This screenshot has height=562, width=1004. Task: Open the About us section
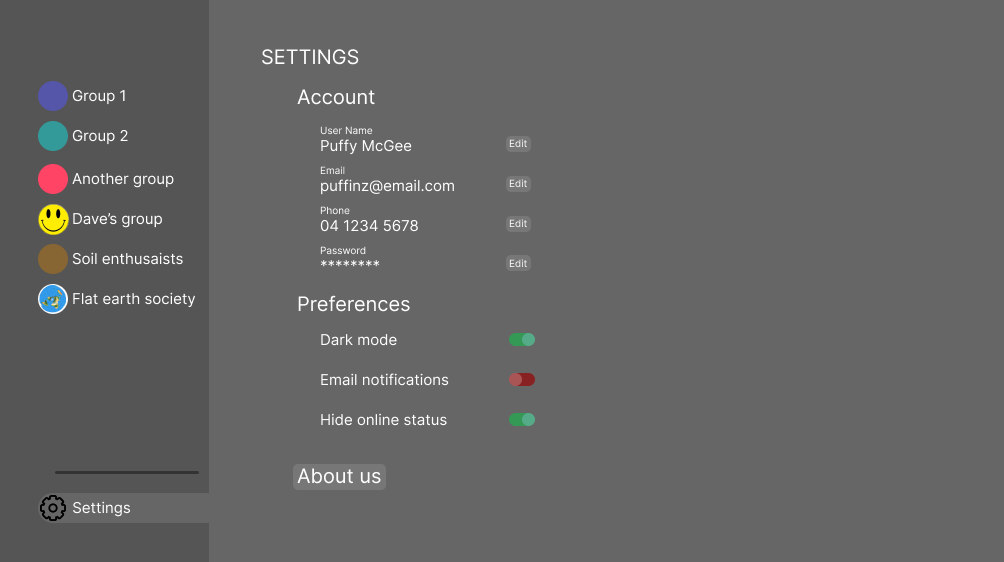click(x=339, y=477)
